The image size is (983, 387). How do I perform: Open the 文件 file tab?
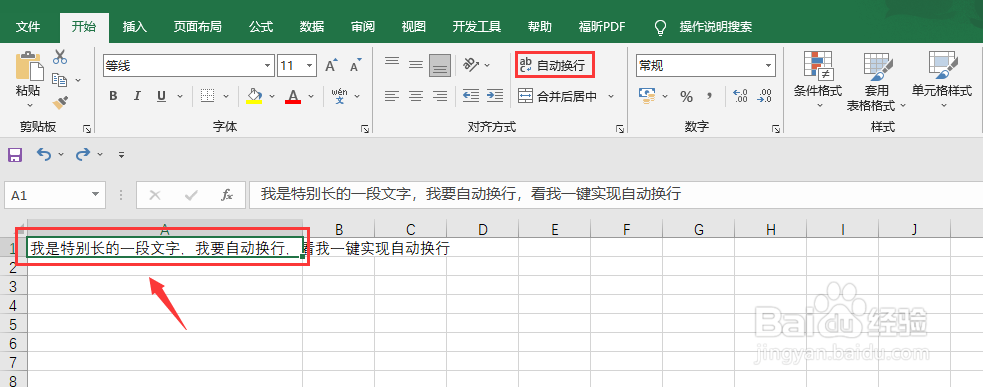point(28,27)
